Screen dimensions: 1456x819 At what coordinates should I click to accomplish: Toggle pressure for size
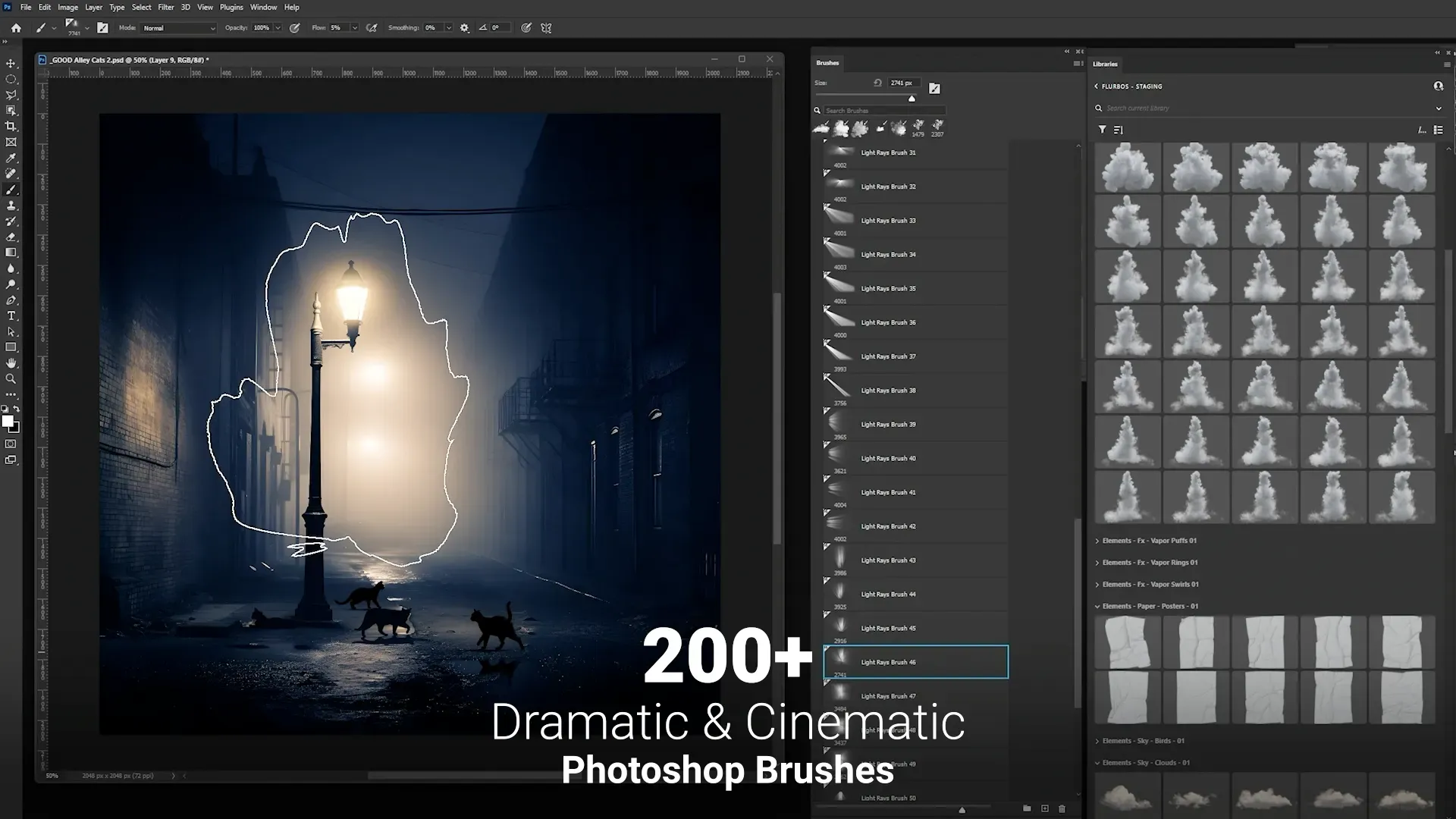pos(526,28)
